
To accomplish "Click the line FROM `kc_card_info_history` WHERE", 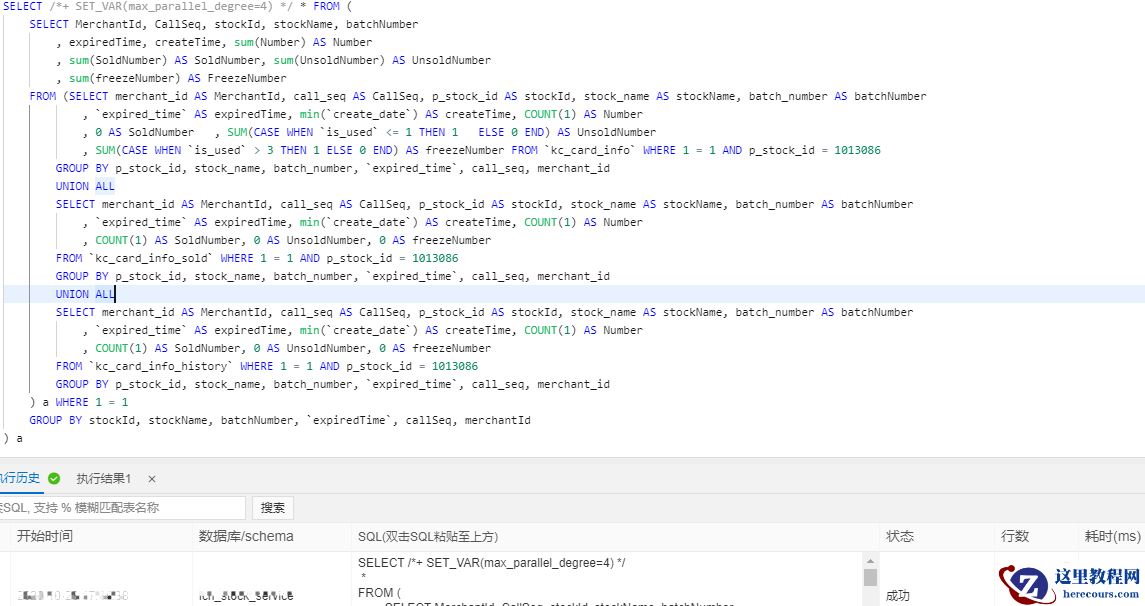I will click(x=267, y=367).
